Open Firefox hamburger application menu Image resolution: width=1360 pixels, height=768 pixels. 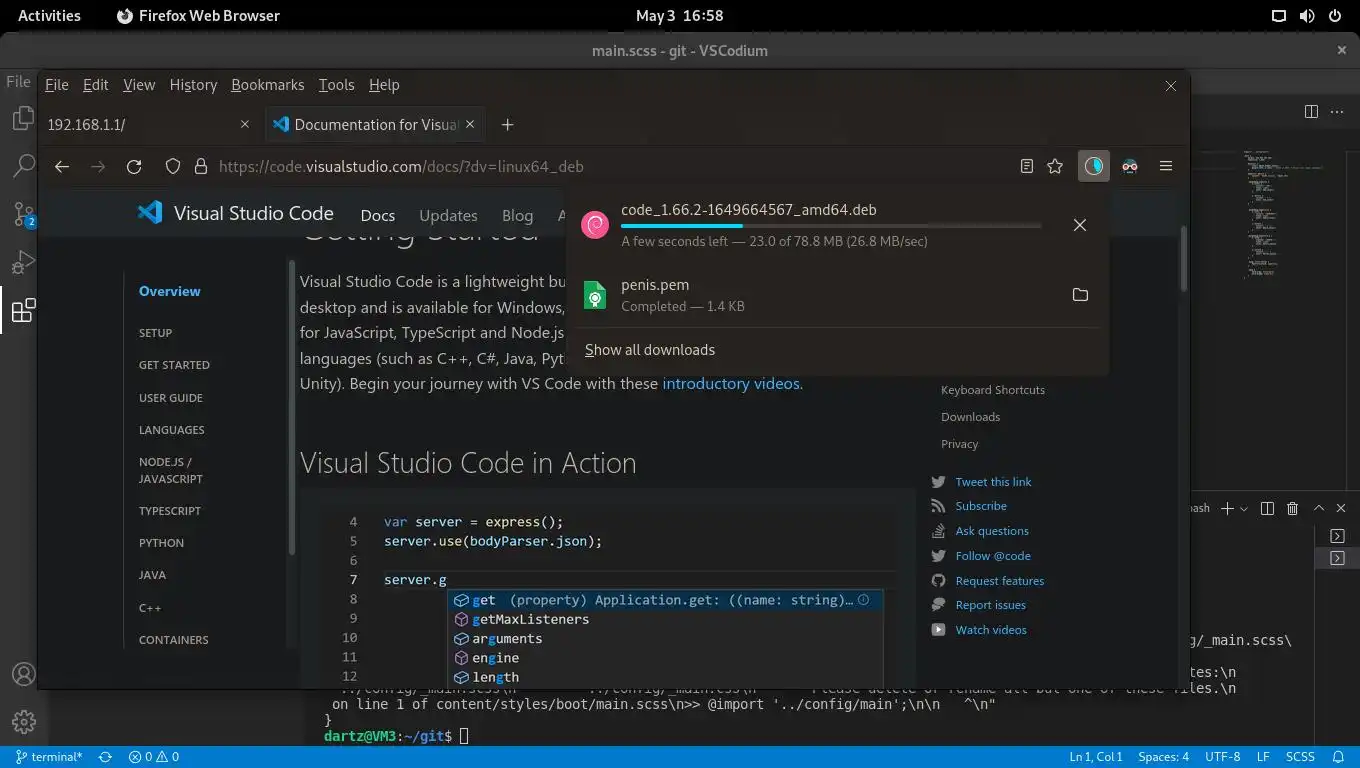(x=1166, y=166)
